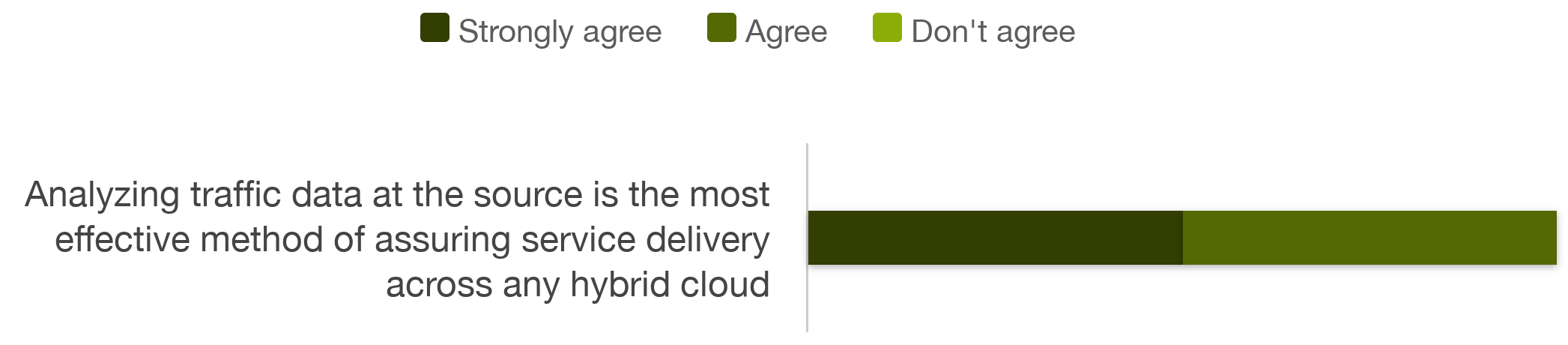Toggle the Strongly agree series via its label
The width and height of the screenshot is (1568, 345).
[560, 31]
